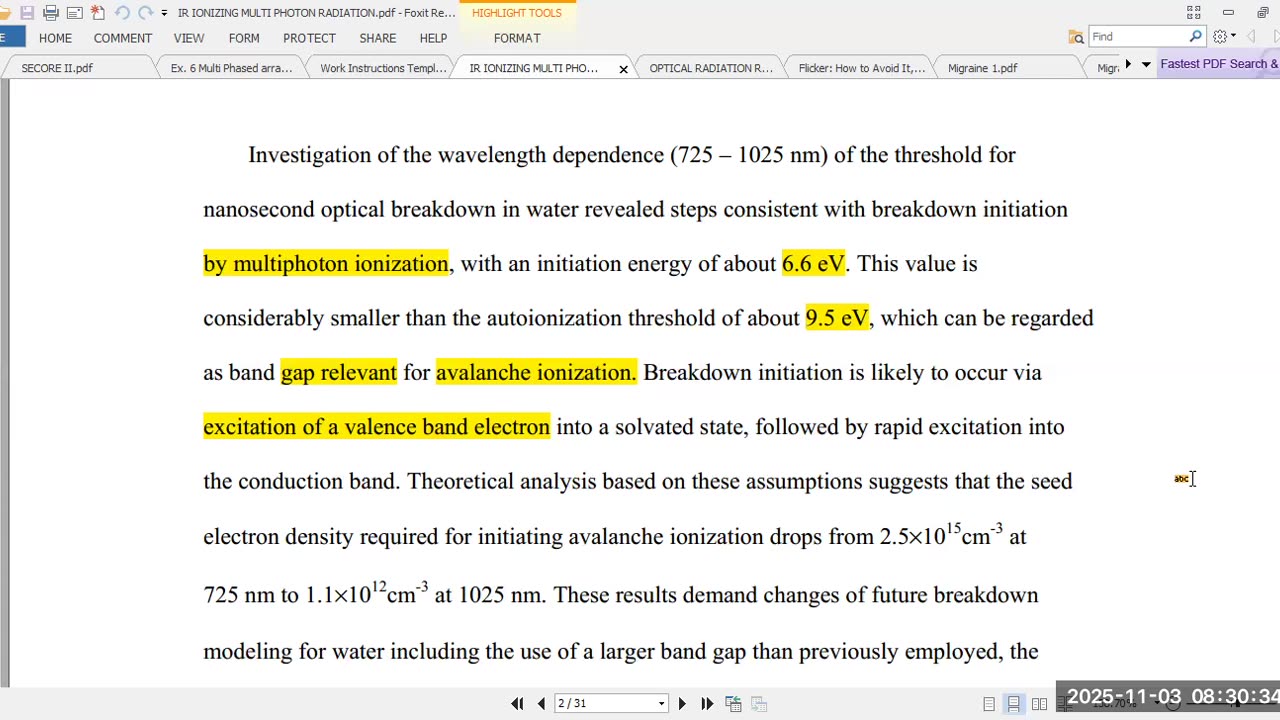The width and height of the screenshot is (1280, 720).
Task: Open the quick access toolbar customize dropdown
Action: tap(164, 13)
